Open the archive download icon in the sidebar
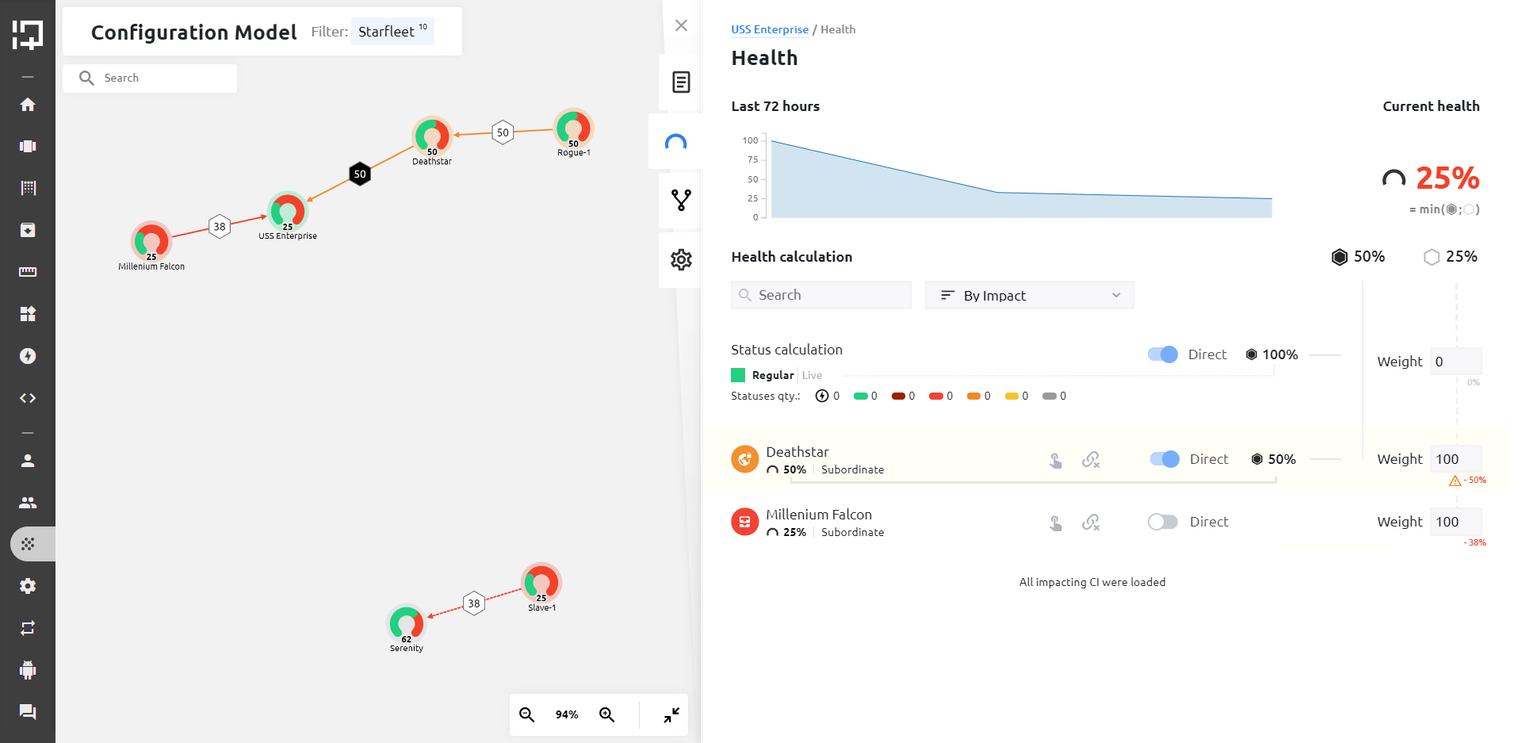Viewport: 1522px width, 743px height. [x=28, y=230]
